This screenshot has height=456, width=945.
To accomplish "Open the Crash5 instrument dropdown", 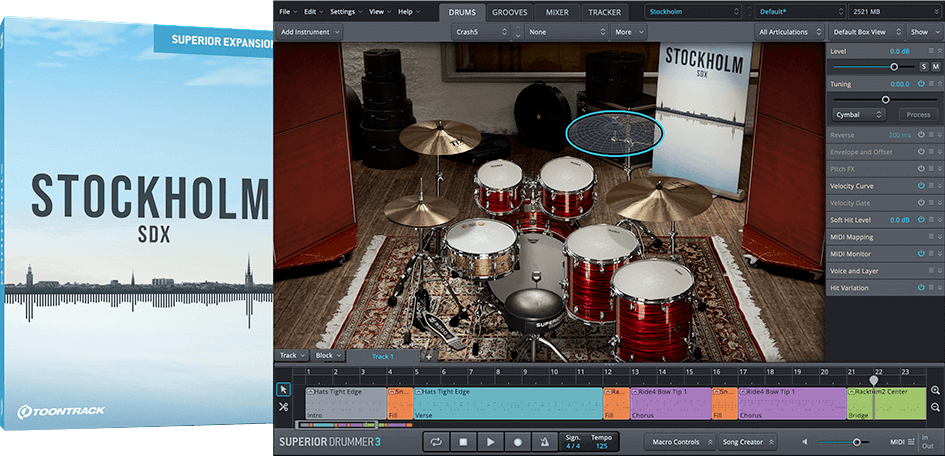I will [x=480, y=32].
